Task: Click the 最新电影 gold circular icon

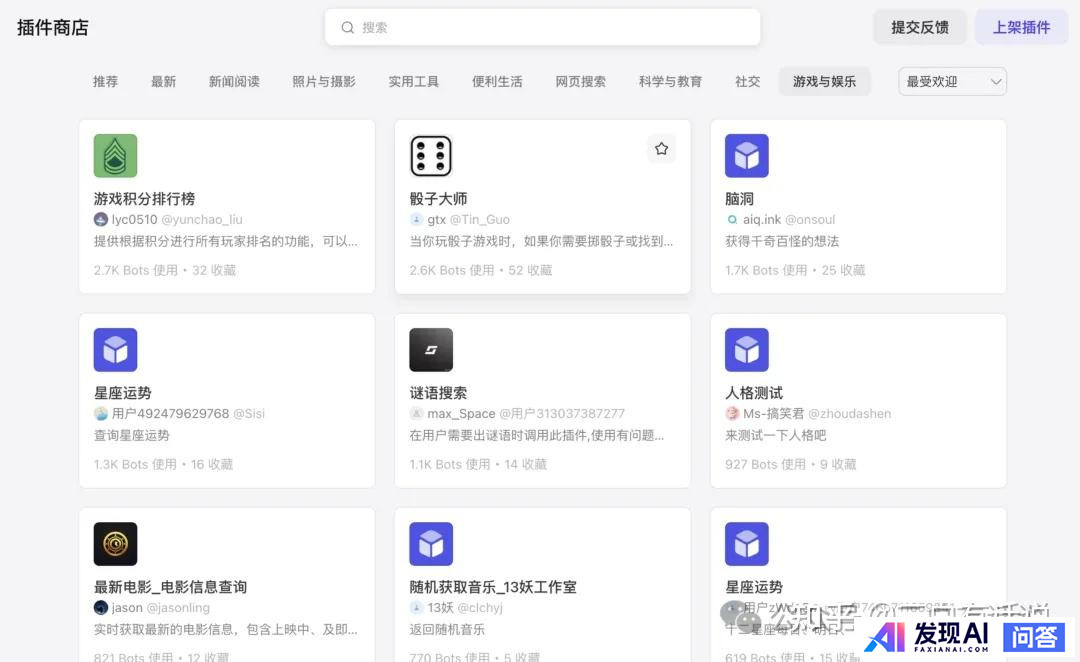Action: 115,544
